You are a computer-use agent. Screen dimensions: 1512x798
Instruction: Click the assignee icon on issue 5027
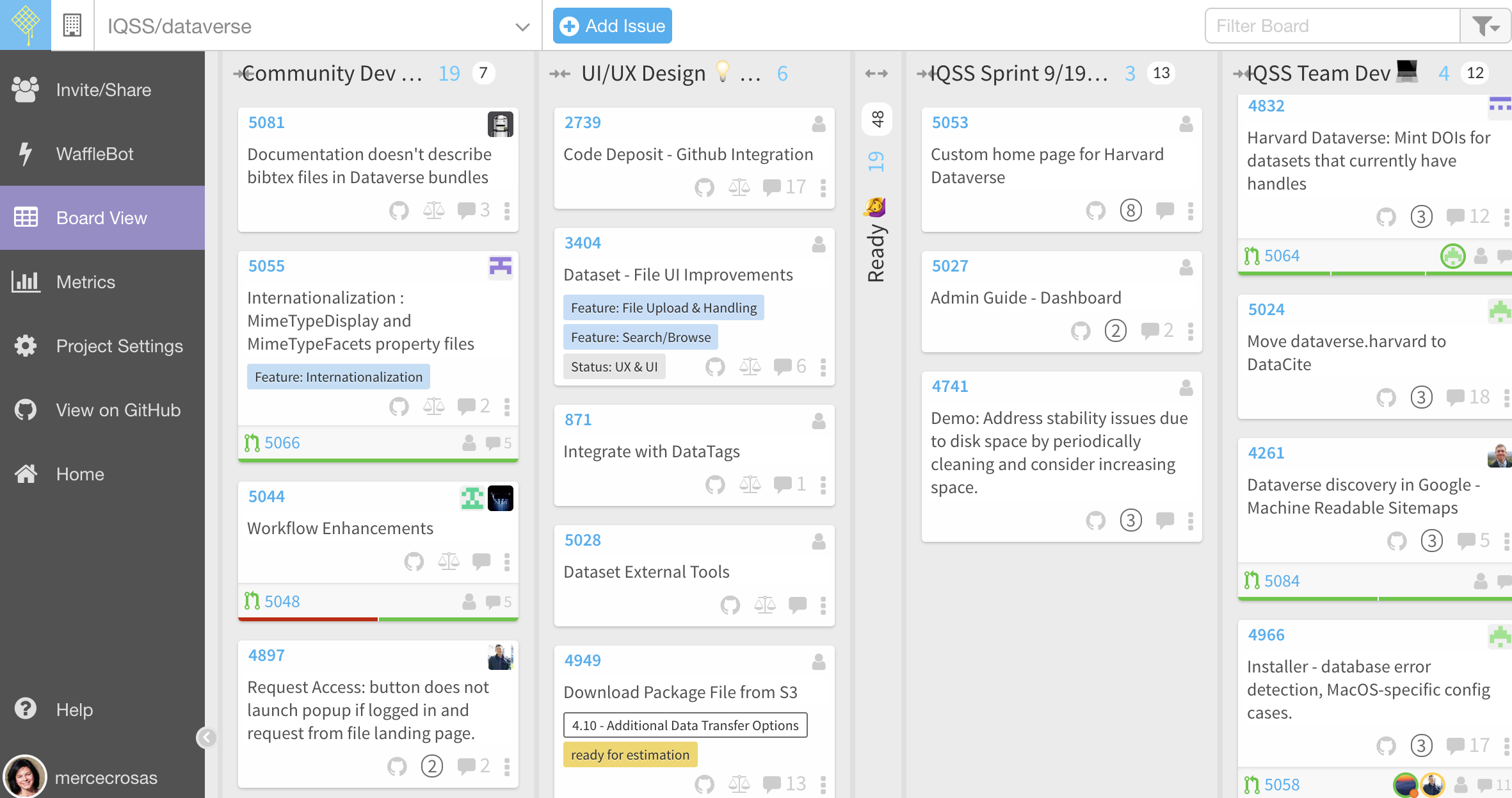[1186, 267]
